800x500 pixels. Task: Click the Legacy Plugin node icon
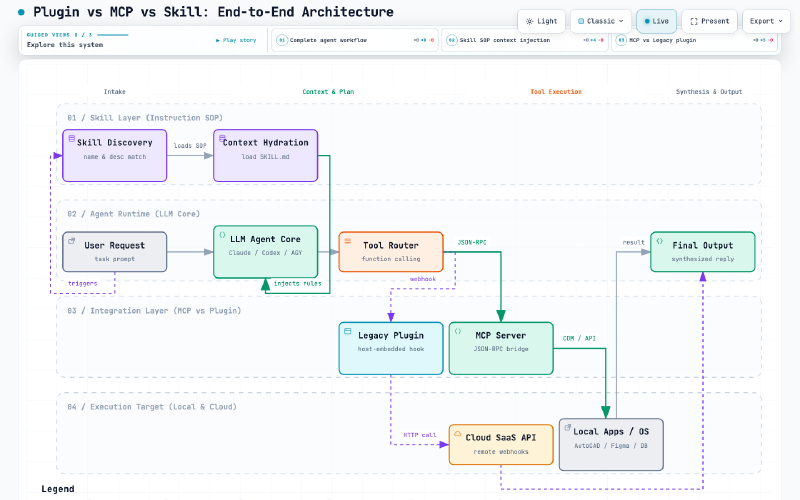coord(347,331)
